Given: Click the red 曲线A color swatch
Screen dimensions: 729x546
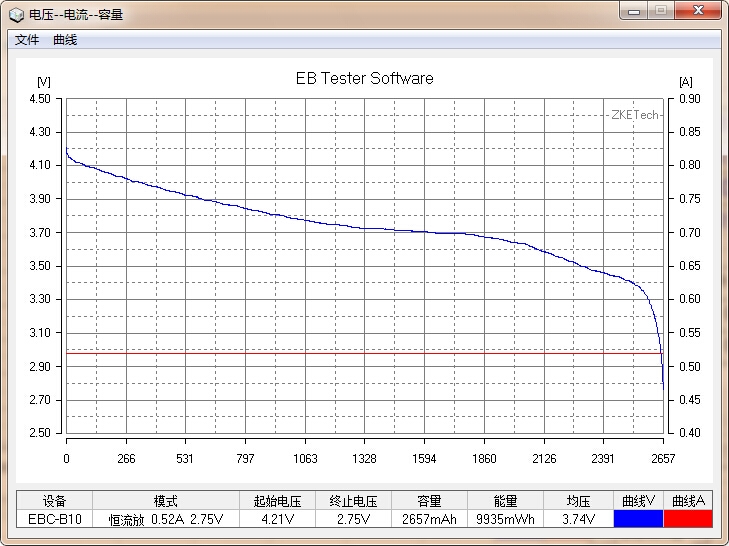Looking at the screenshot, I should pos(688,519).
